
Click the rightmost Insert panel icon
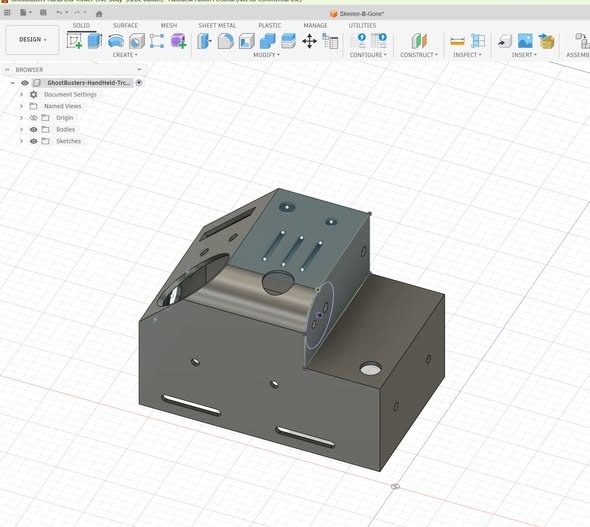point(546,41)
